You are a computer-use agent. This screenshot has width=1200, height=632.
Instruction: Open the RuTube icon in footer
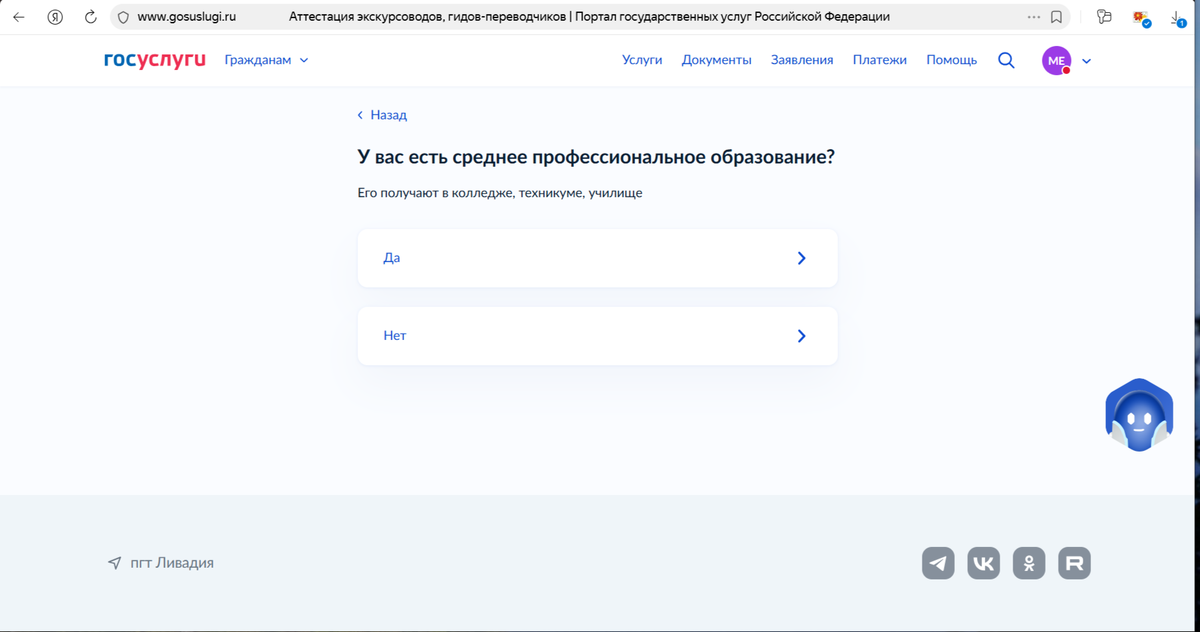1074,563
